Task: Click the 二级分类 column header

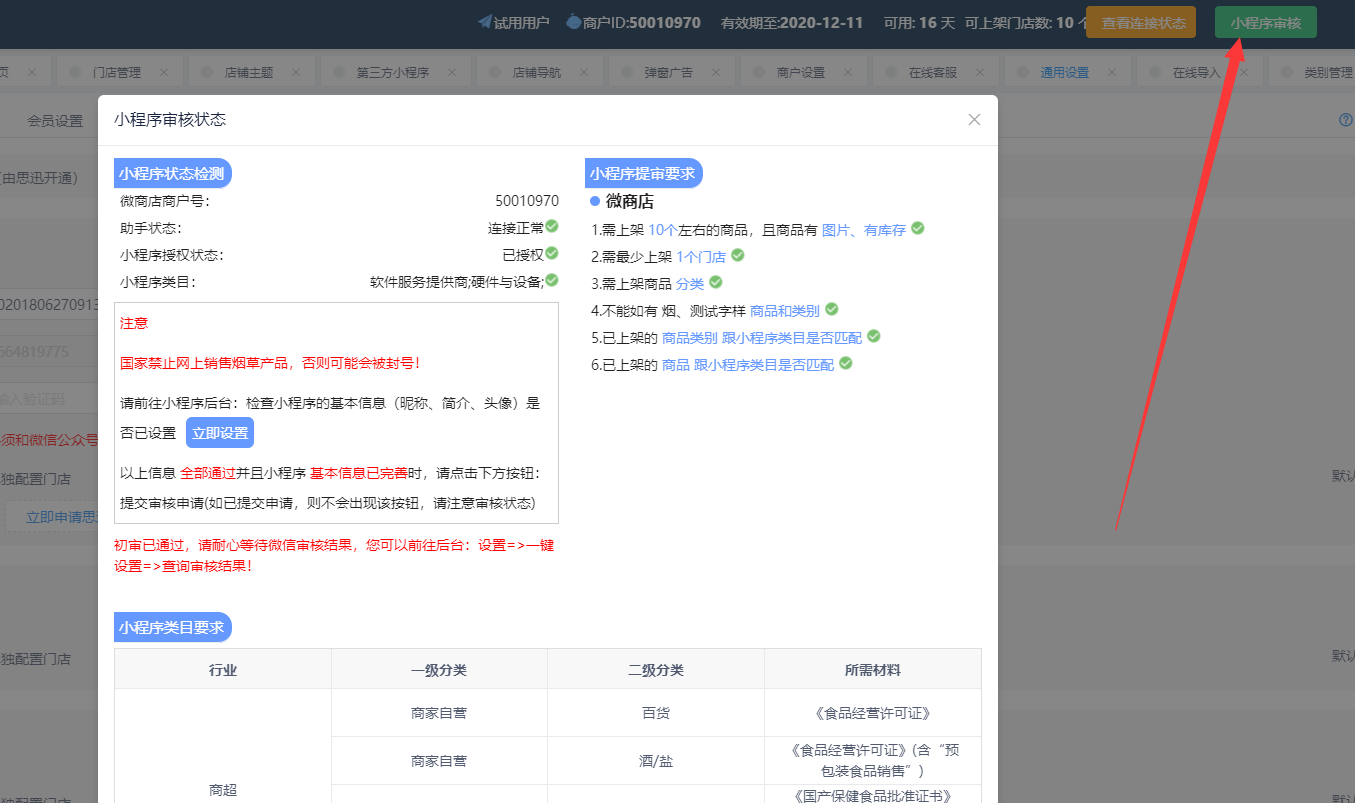Action: pos(656,669)
